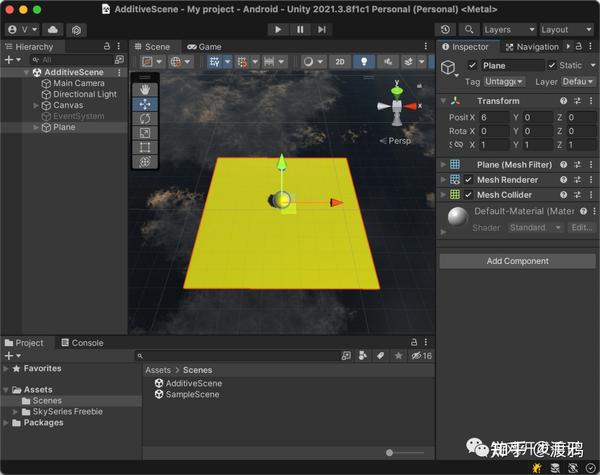
Task: Click the tool handle position icon
Action: [147, 62]
